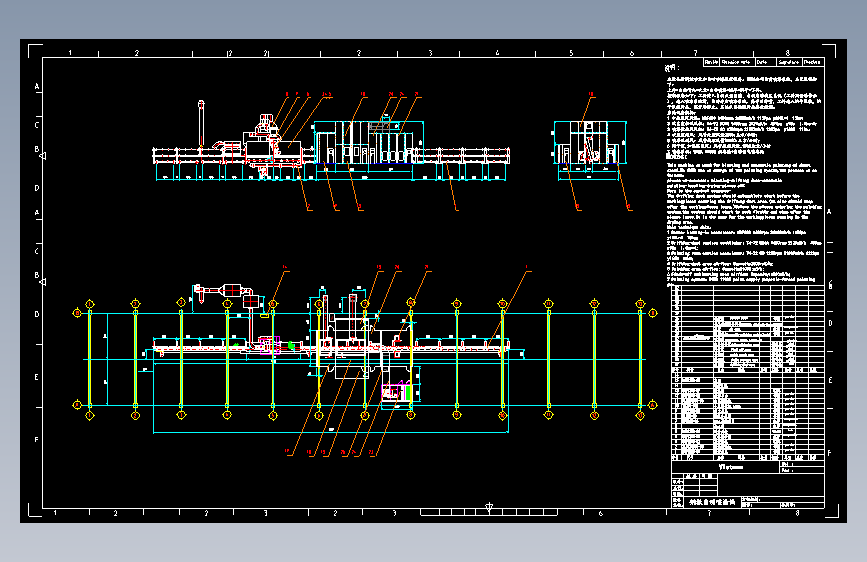
Task: Click the Date cell in the revision table
Action: point(765,63)
